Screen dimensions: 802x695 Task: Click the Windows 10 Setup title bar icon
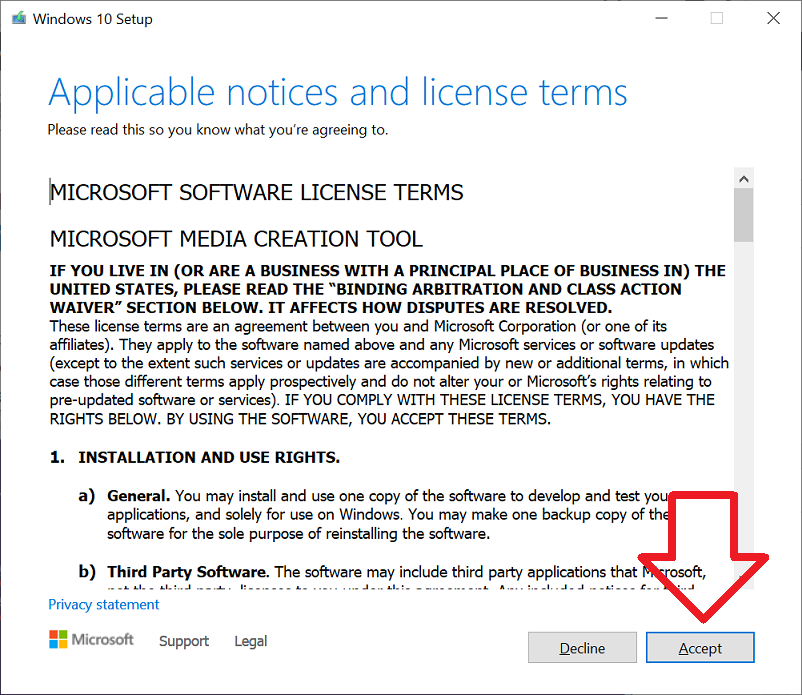point(19,18)
